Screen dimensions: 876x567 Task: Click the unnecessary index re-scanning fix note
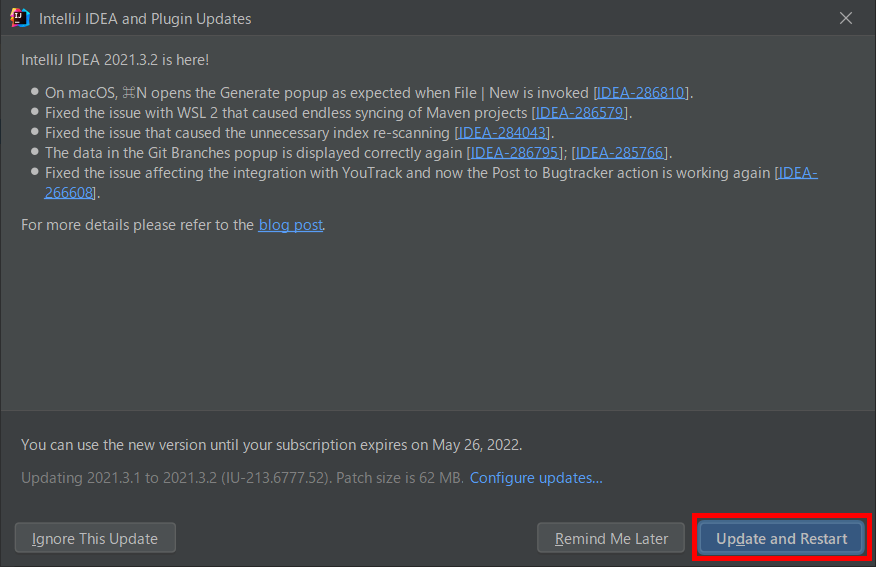pyautogui.click(x=299, y=133)
